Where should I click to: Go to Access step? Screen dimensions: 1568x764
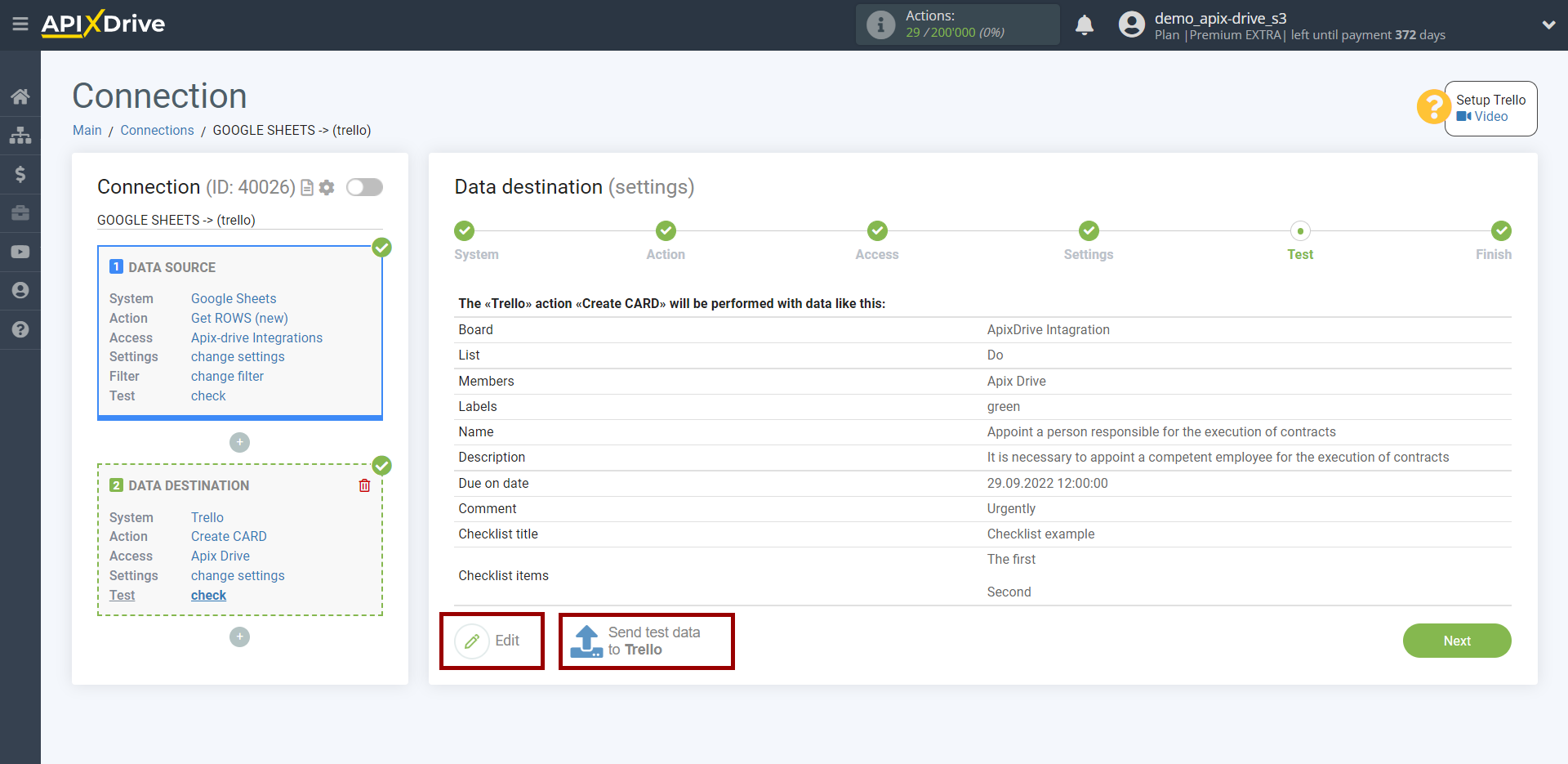(878, 231)
